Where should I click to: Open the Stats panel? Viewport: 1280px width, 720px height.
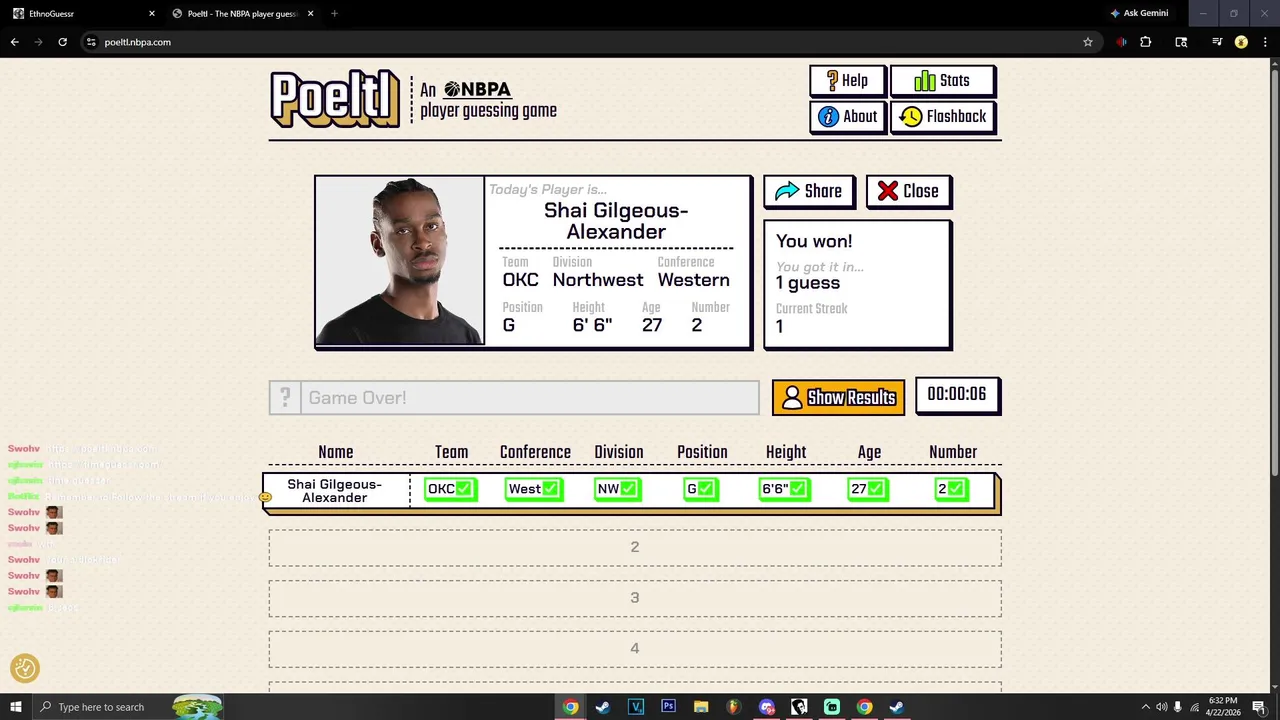942,81
